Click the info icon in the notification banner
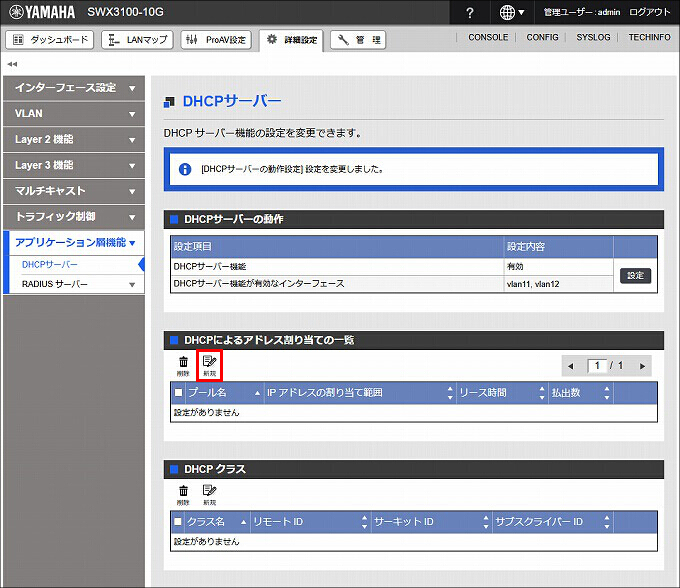Screen dimensions: 680x588 185,169
